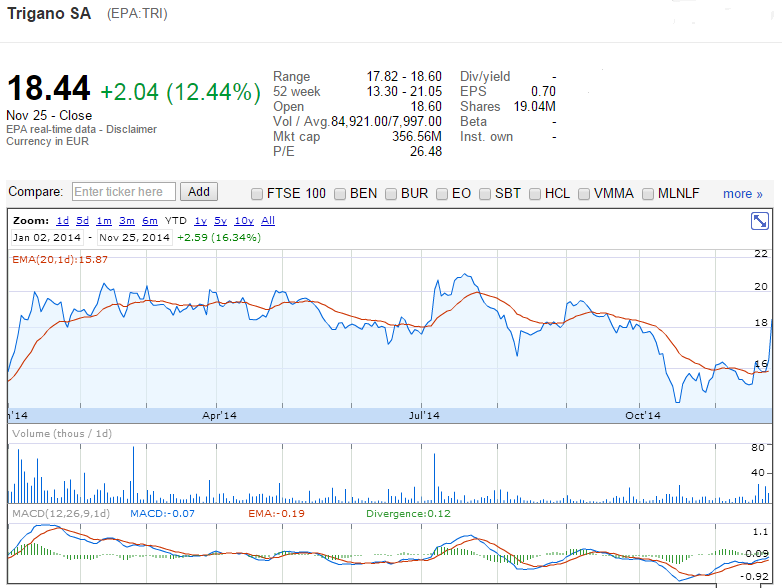The image size is (782, 588).
Task: Set zoom to 1d
Action: [62, 220]
